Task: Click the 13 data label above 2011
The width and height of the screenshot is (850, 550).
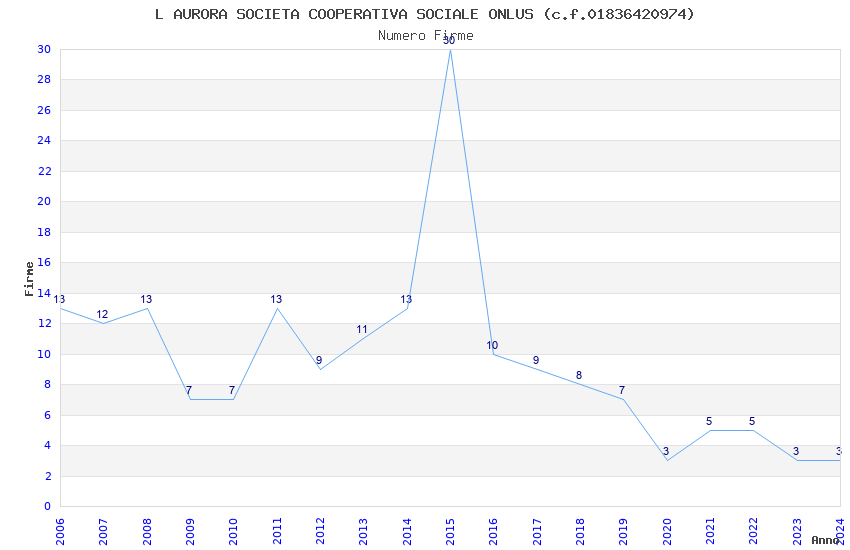Action: [276, 299]
